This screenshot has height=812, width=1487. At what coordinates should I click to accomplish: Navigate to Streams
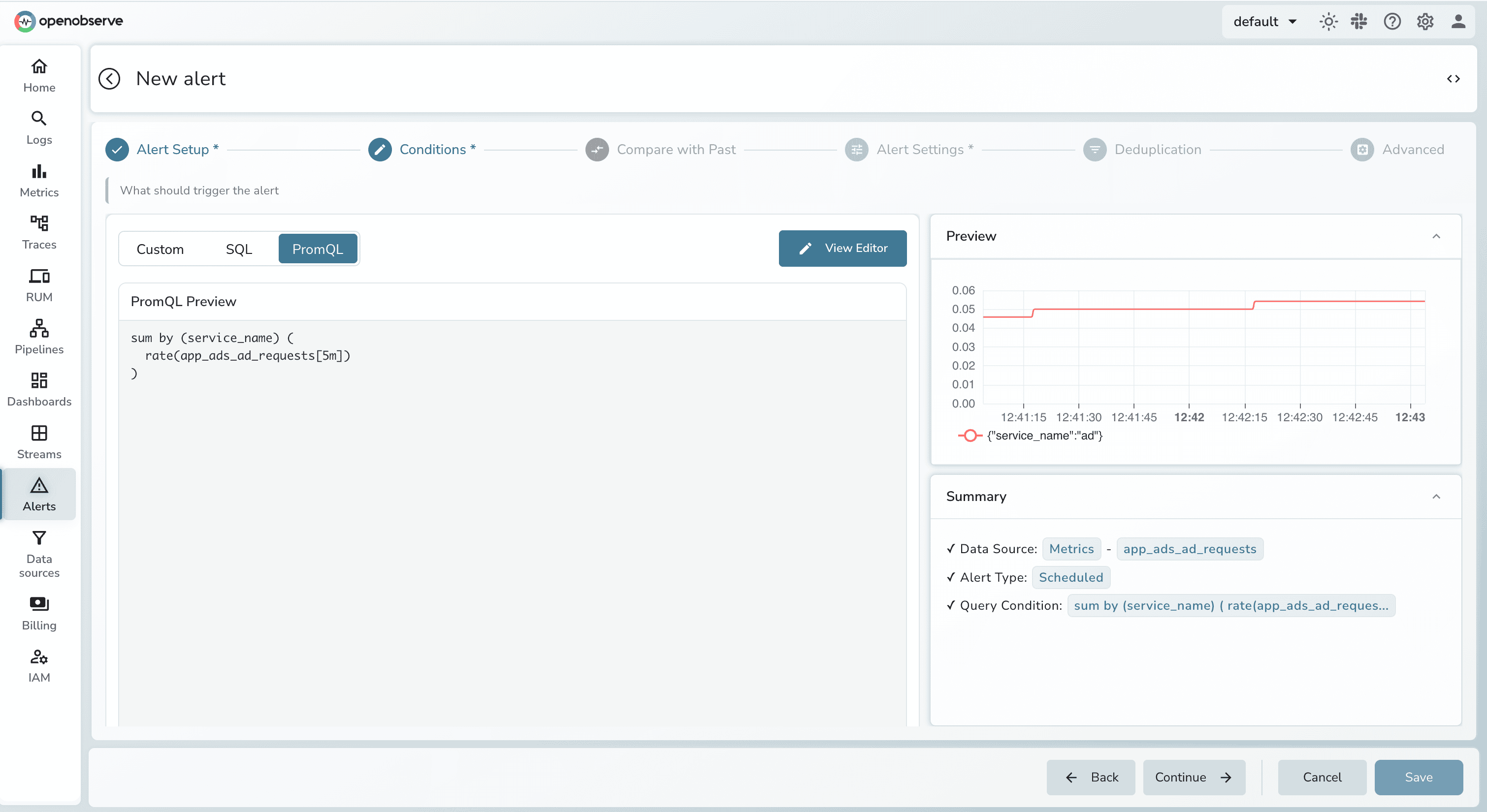(x=39, y=441)
